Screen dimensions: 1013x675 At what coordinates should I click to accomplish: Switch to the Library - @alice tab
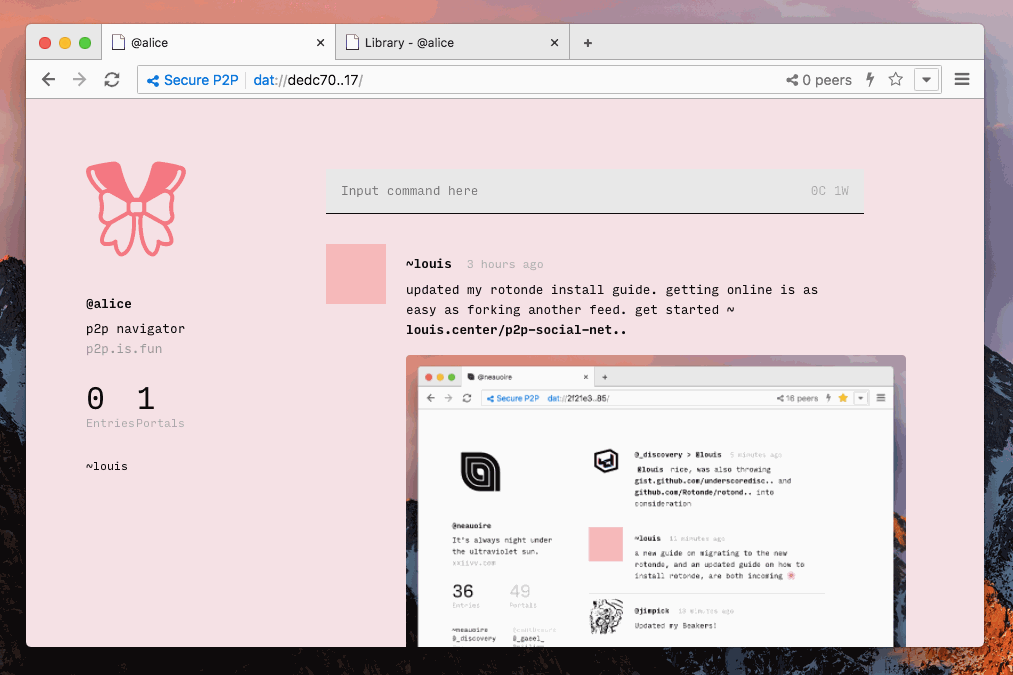452,43
